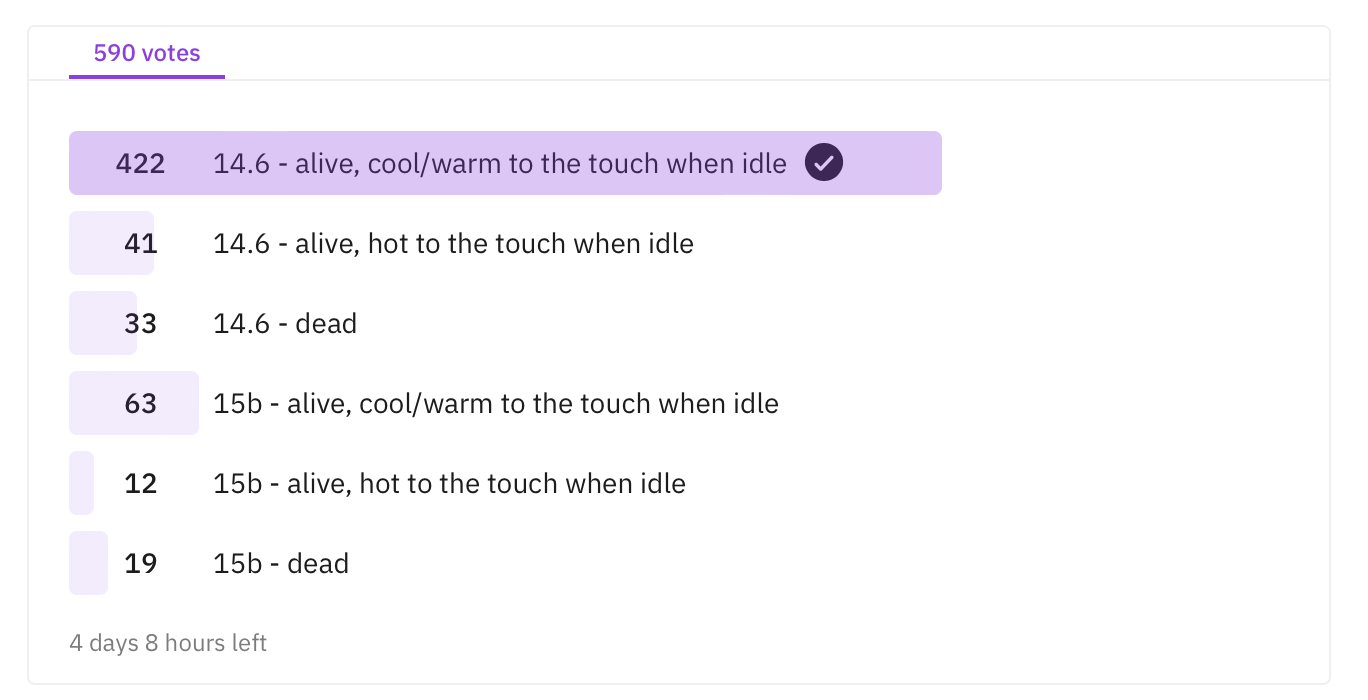Click the result bar beside "15b - dead"
Image resolution: width=1368 pixels, height=700 pixels.
point(88,563)
